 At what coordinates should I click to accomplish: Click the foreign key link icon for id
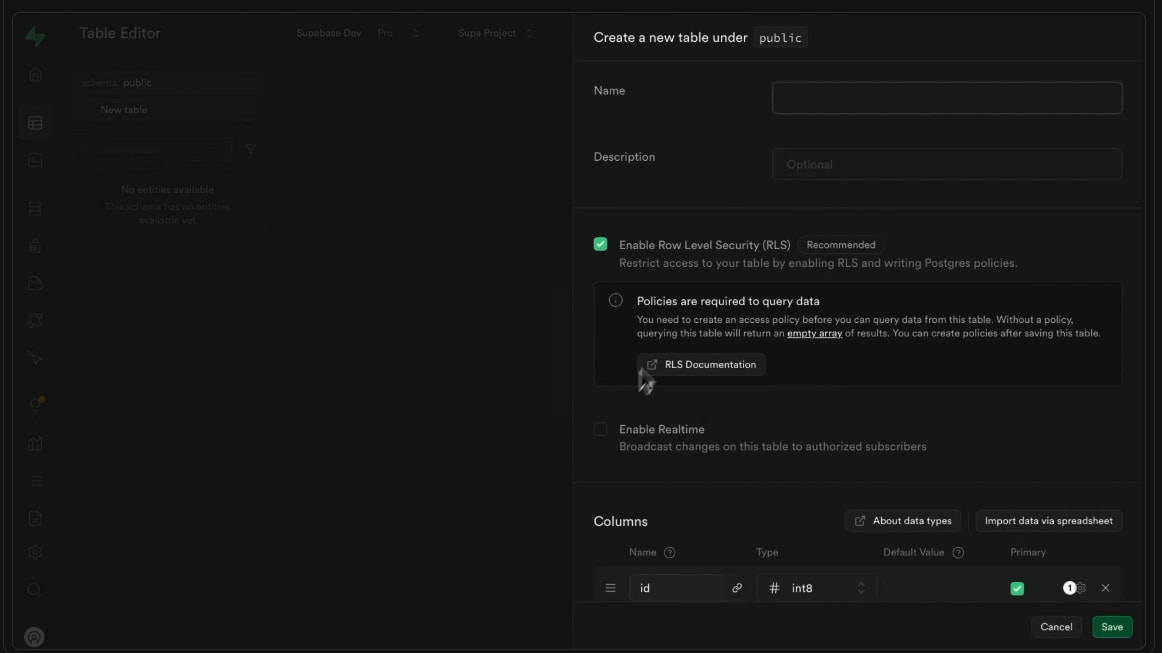(737, 588)
